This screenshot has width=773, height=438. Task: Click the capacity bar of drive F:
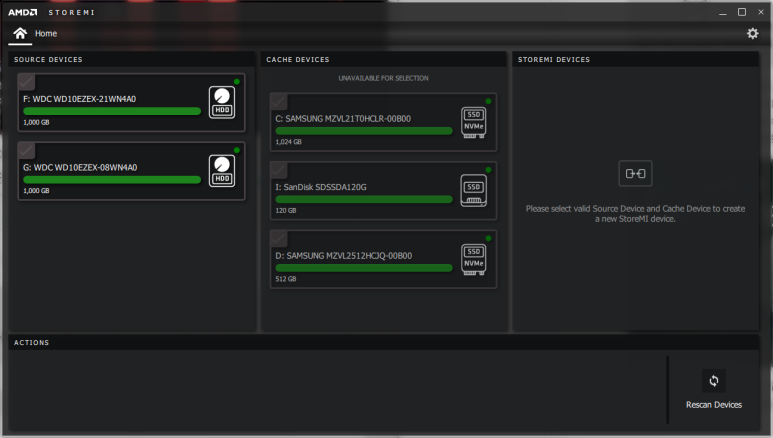coord(112,111)
